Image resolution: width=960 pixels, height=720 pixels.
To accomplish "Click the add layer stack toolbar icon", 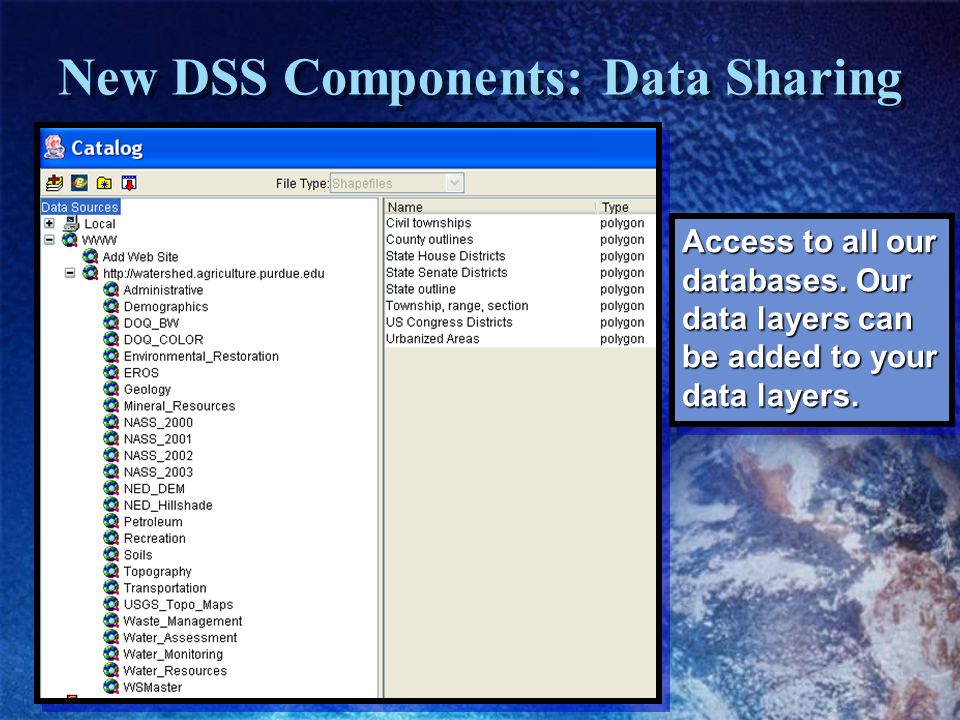I will 54,183.
